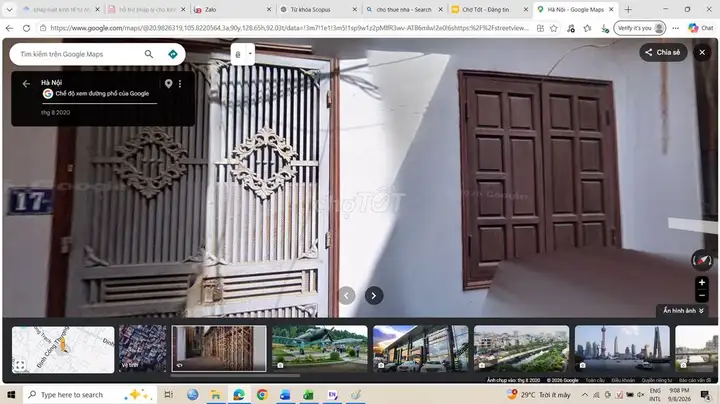Viewport: 720px width, 404px height.
Task: Open the browser Settings and more ellipsis menu
Action: click(675, 28)
